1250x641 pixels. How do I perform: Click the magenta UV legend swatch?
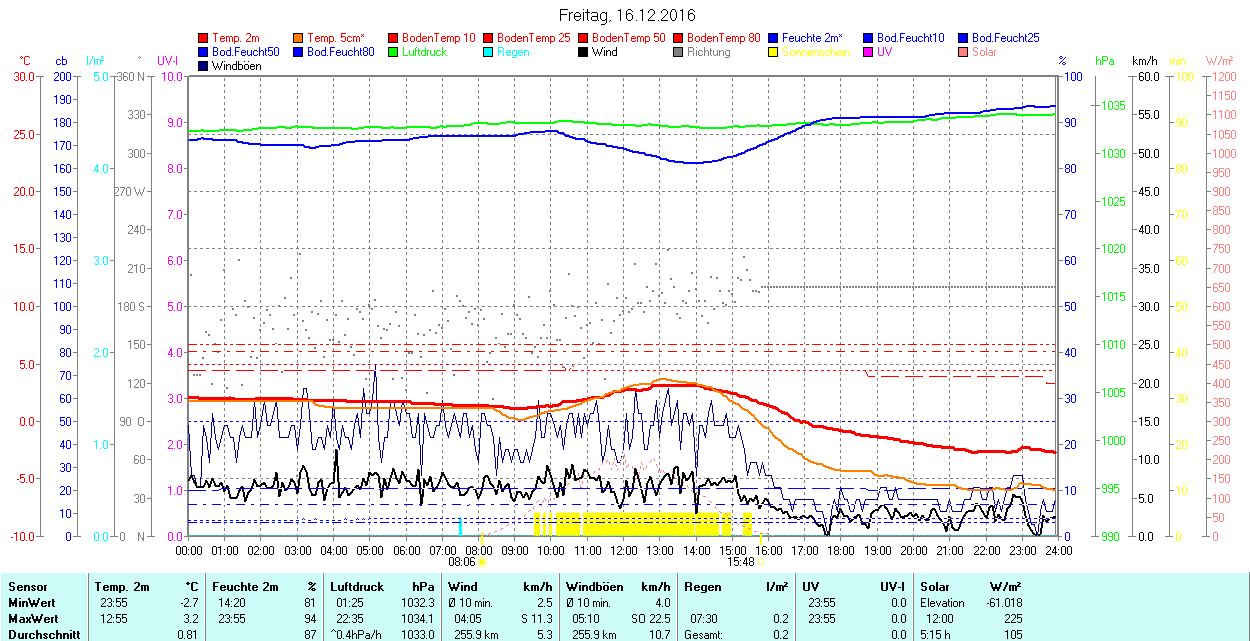coord(869,52)
